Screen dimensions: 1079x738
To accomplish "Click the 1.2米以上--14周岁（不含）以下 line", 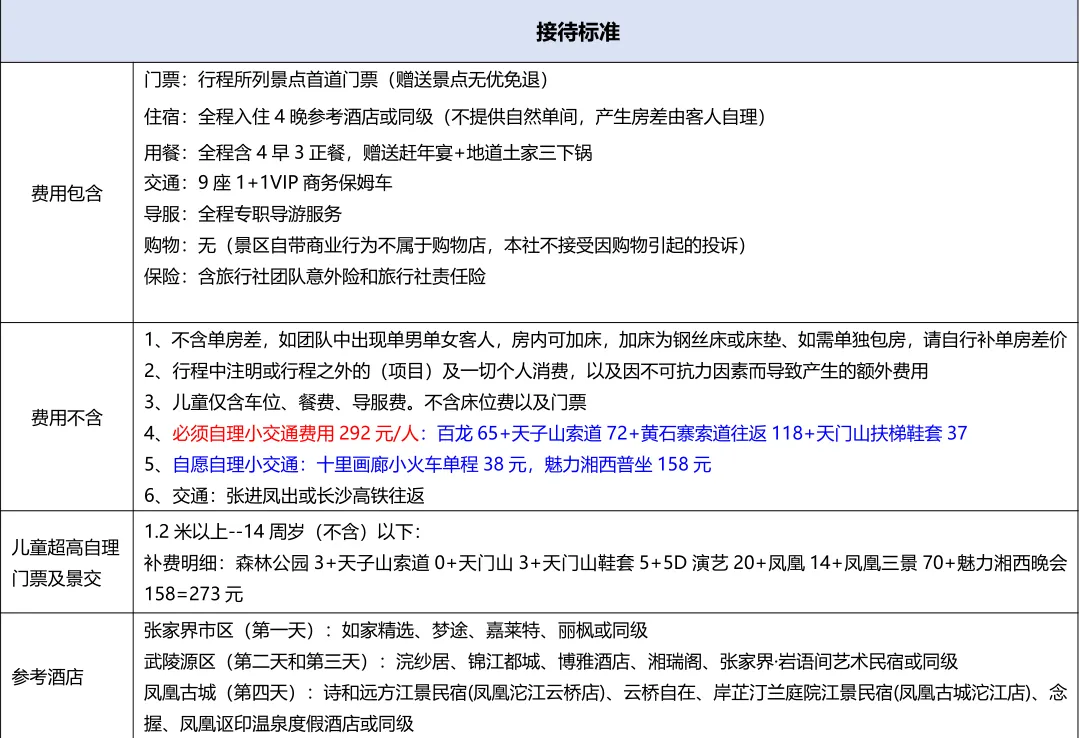I will click(282, 531).
